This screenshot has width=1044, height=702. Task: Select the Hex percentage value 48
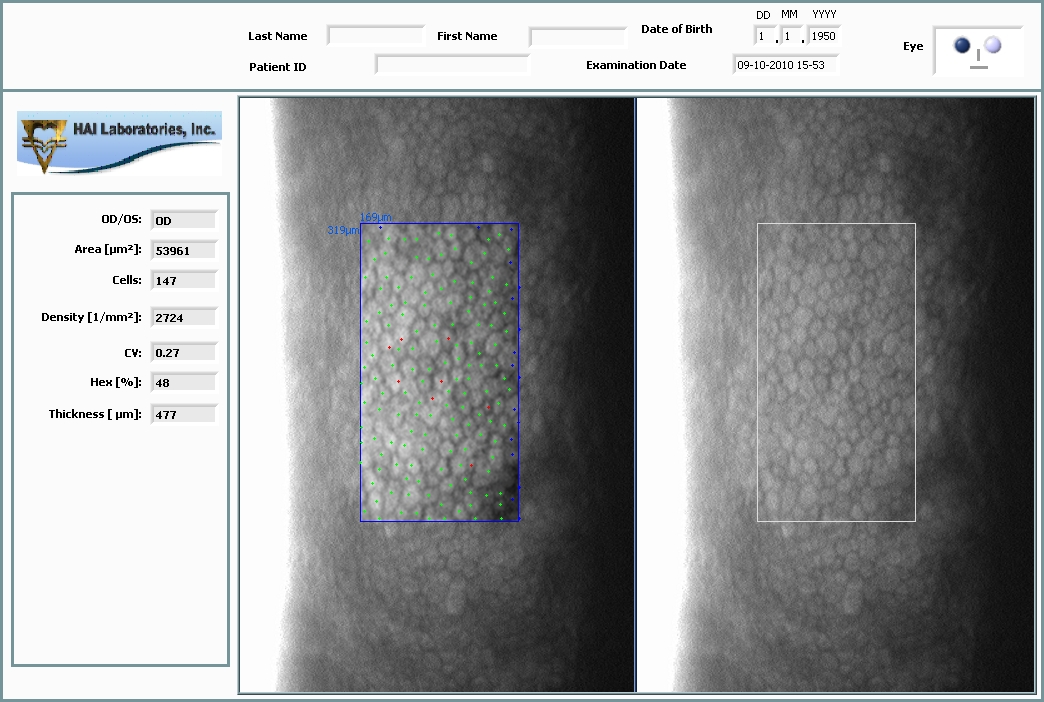(184, 382)
